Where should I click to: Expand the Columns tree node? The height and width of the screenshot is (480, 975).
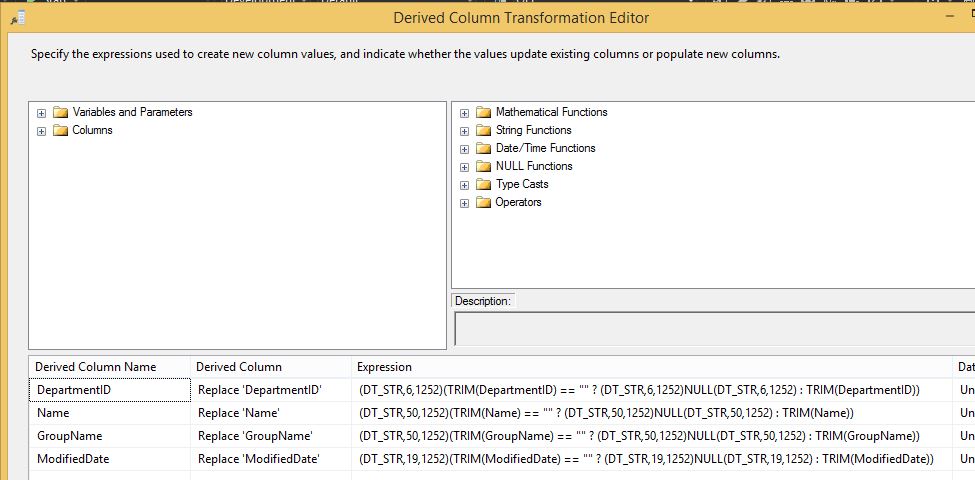point(41,131)
